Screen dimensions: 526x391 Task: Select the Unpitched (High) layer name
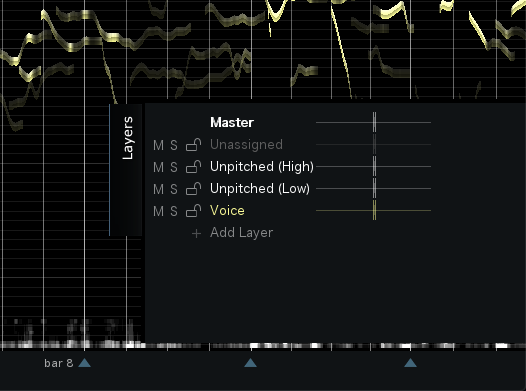(262, 167)
